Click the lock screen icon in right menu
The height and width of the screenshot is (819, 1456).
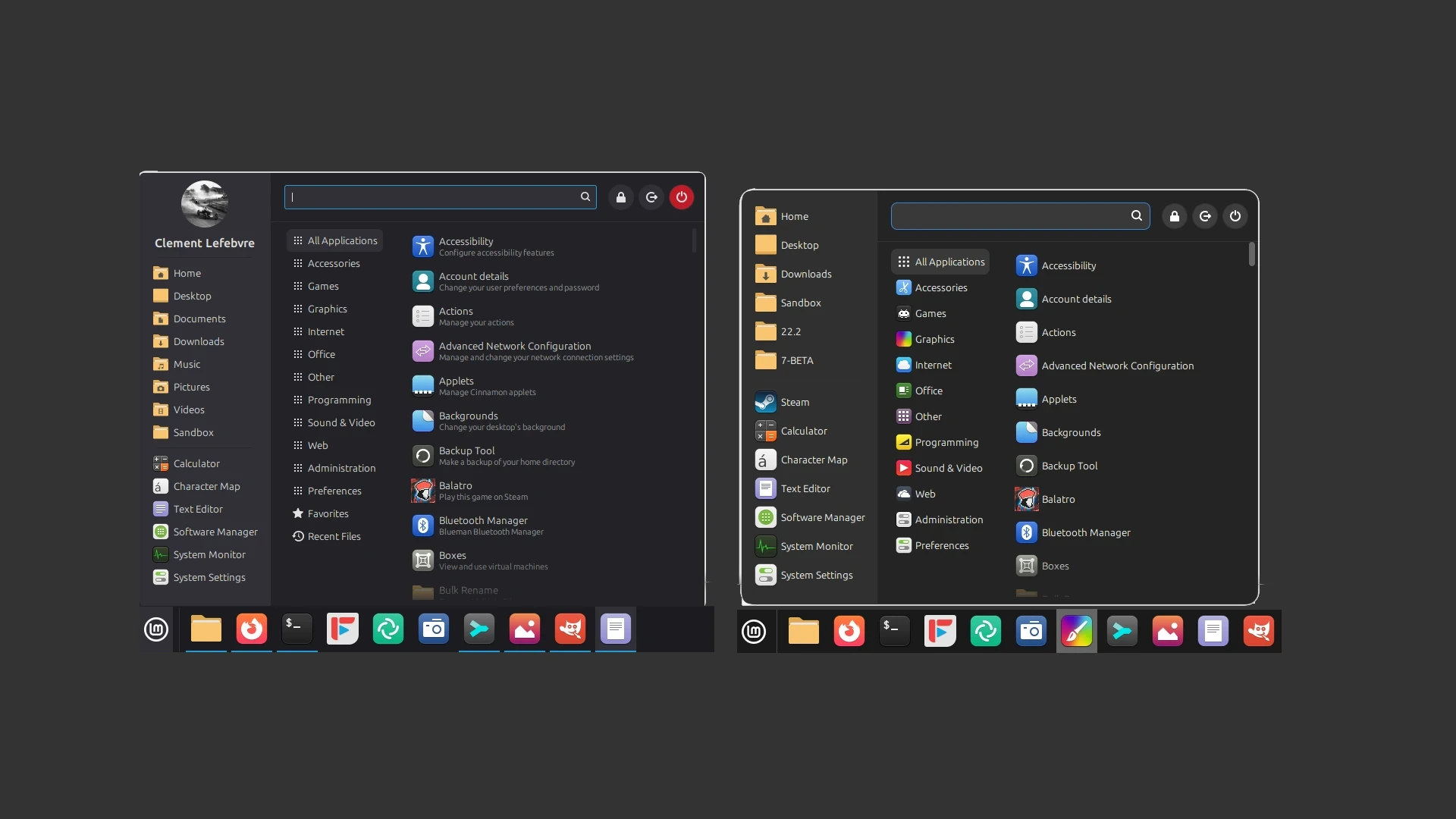click(1174, 216)
